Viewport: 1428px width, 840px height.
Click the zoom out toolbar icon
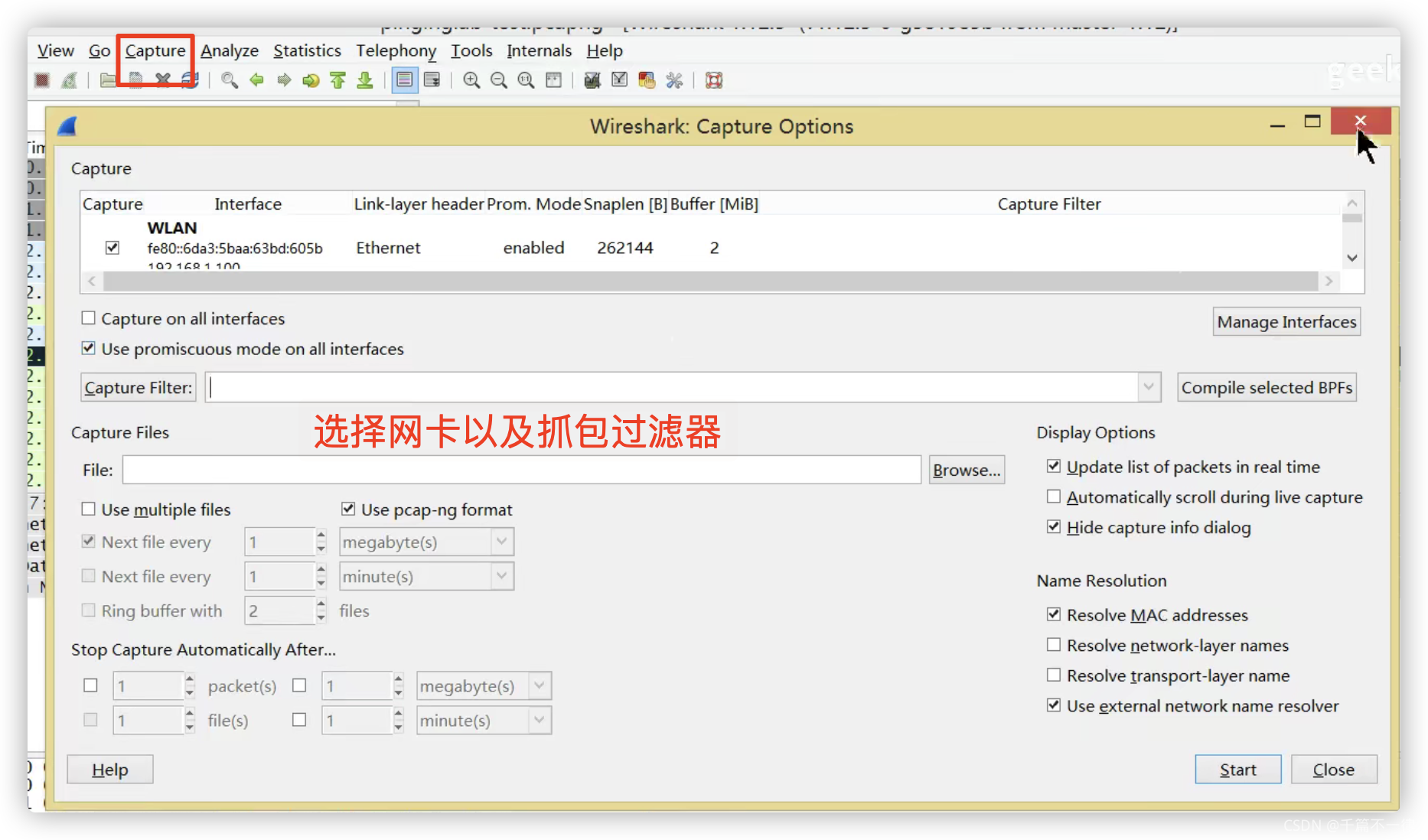pos(499,80)
